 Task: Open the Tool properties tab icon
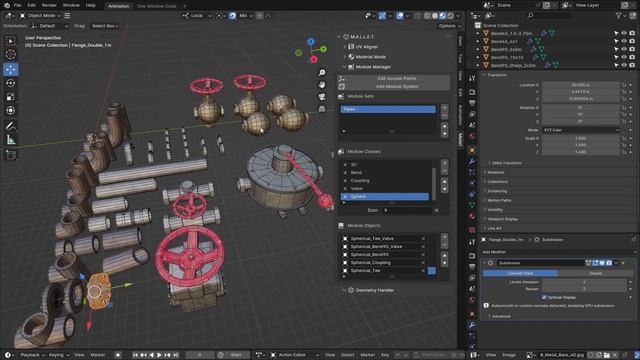[472, 78]
